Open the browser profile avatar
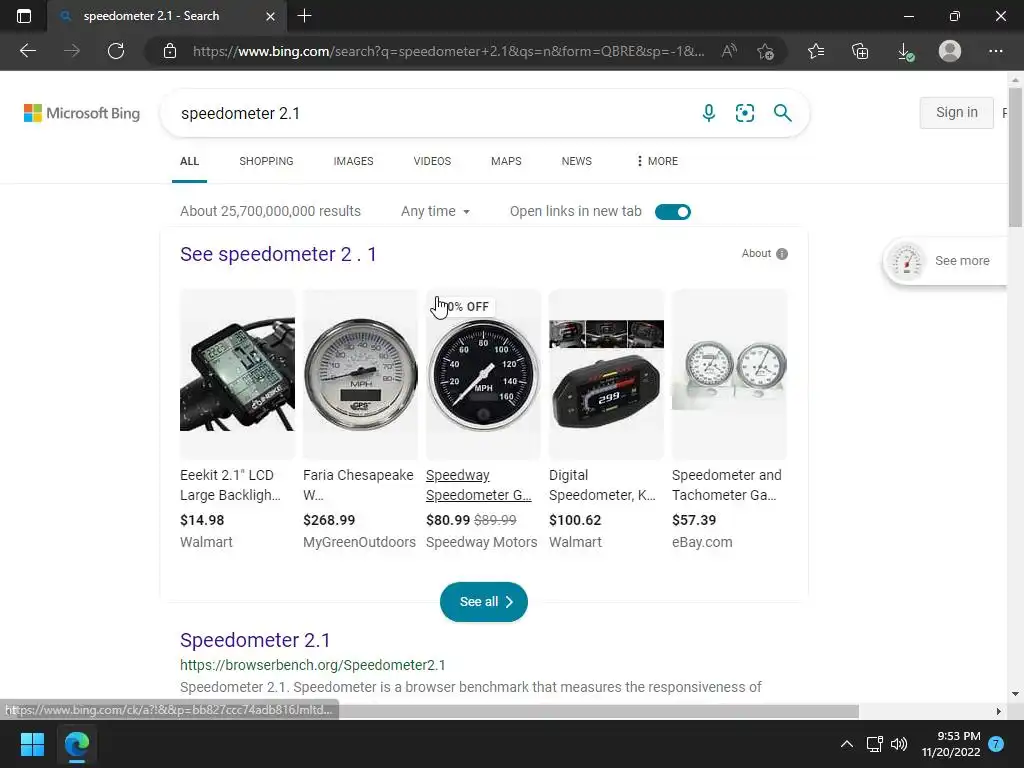Screen dimensions: 1024x768 tap(950, 51)
